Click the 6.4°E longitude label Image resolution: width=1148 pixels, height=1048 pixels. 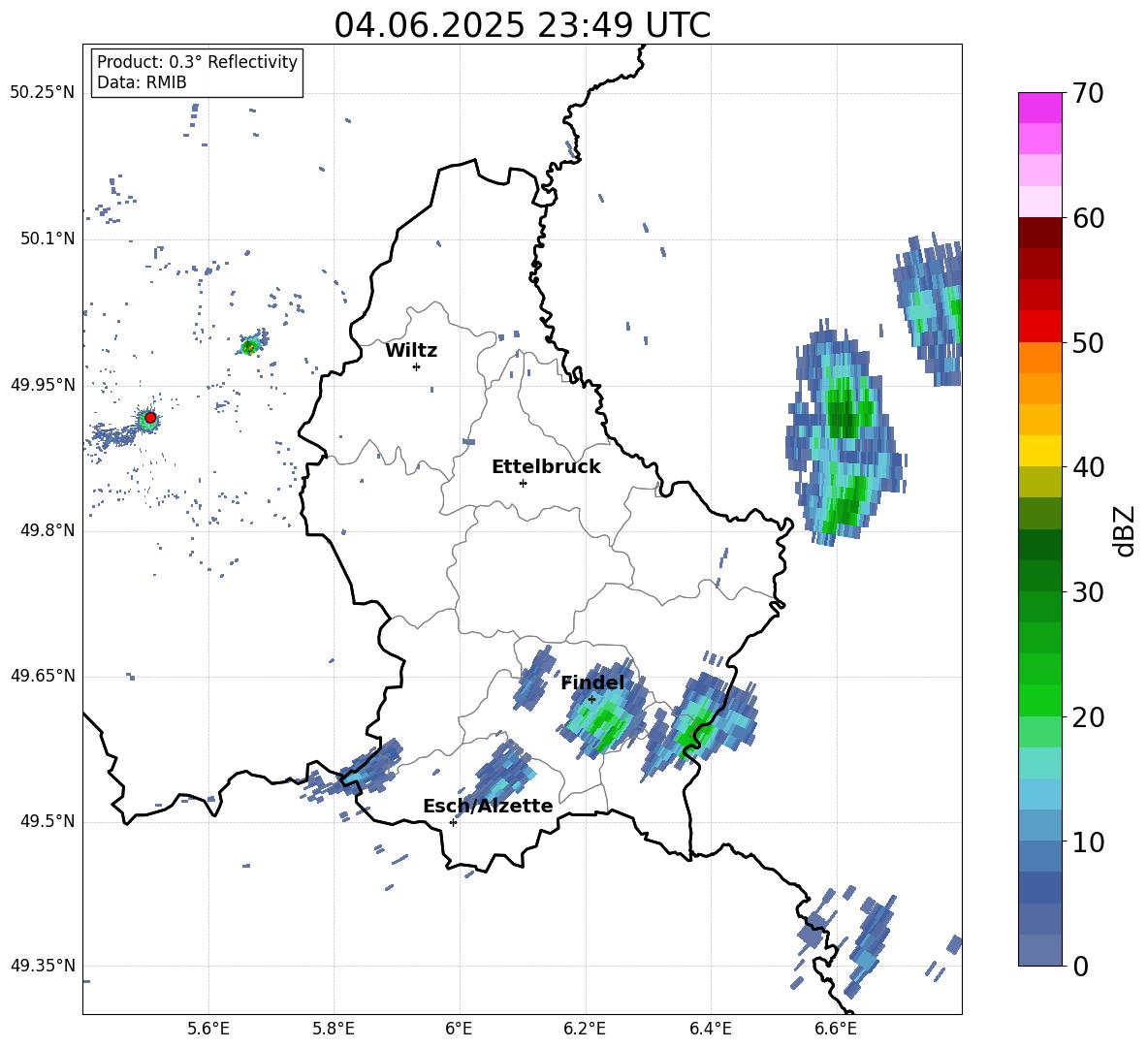(710, 1030)
